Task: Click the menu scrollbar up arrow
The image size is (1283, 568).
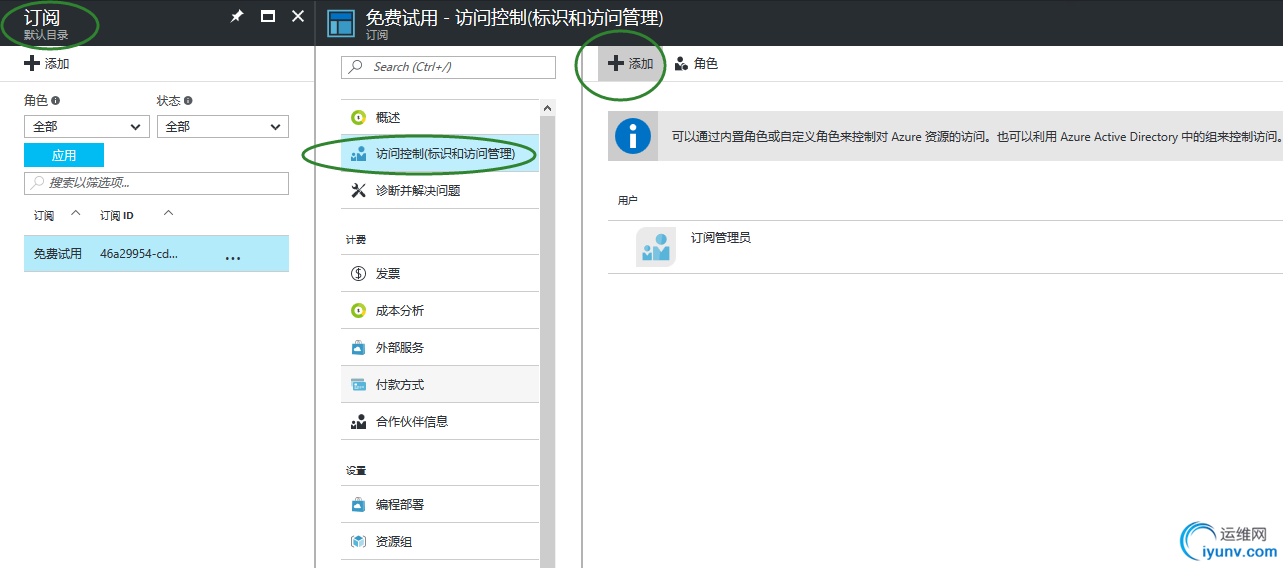Action: [547, 106]
